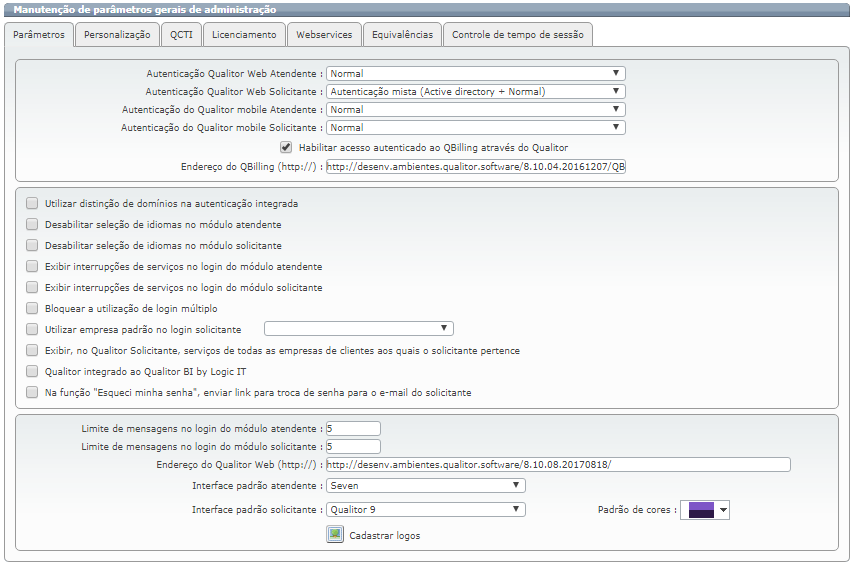Open Interface padrão atendente dropdown
Viewport: 852px width, 566px height.
coord(425,485)
